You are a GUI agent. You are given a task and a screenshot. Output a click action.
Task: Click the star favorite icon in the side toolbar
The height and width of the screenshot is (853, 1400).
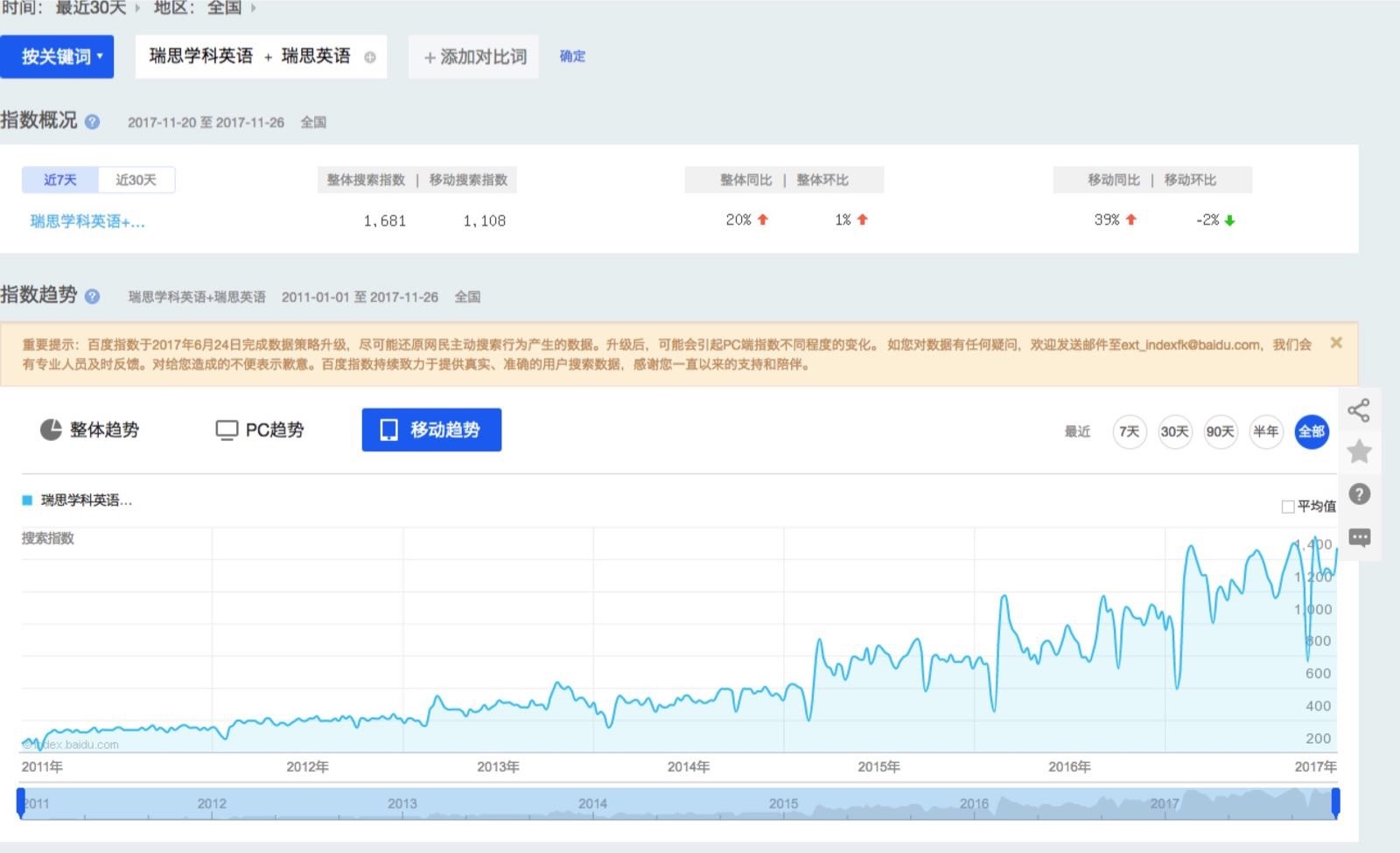point(1359,452)
